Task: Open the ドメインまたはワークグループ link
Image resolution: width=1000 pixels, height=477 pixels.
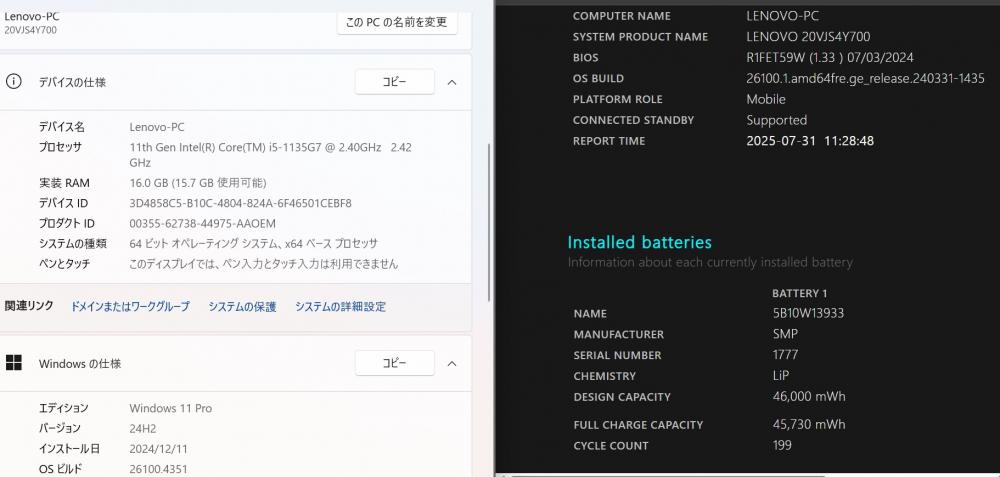Action: point(130,307)
